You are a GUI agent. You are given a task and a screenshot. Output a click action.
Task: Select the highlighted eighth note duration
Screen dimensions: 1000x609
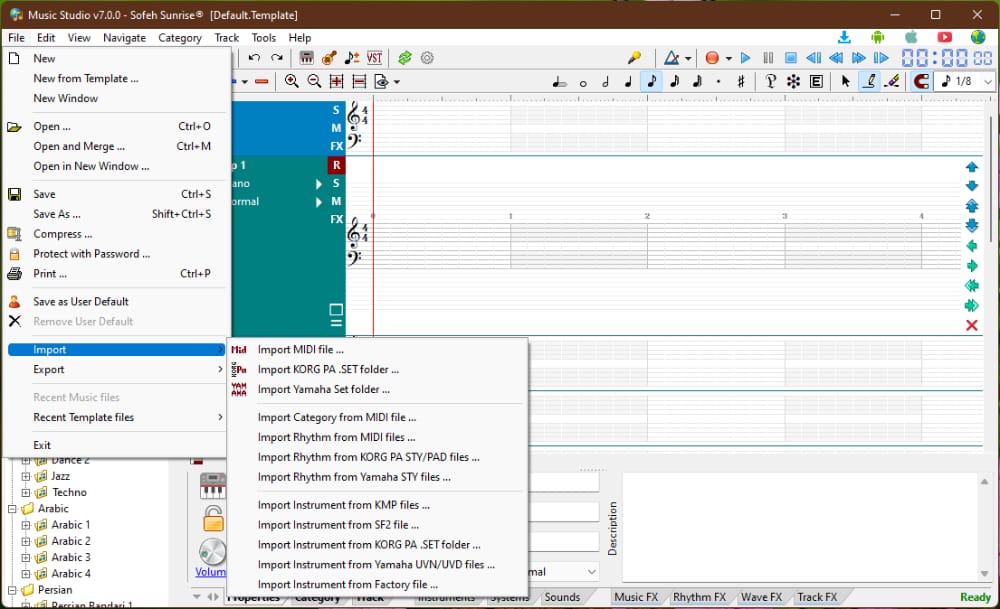point(652,82)
